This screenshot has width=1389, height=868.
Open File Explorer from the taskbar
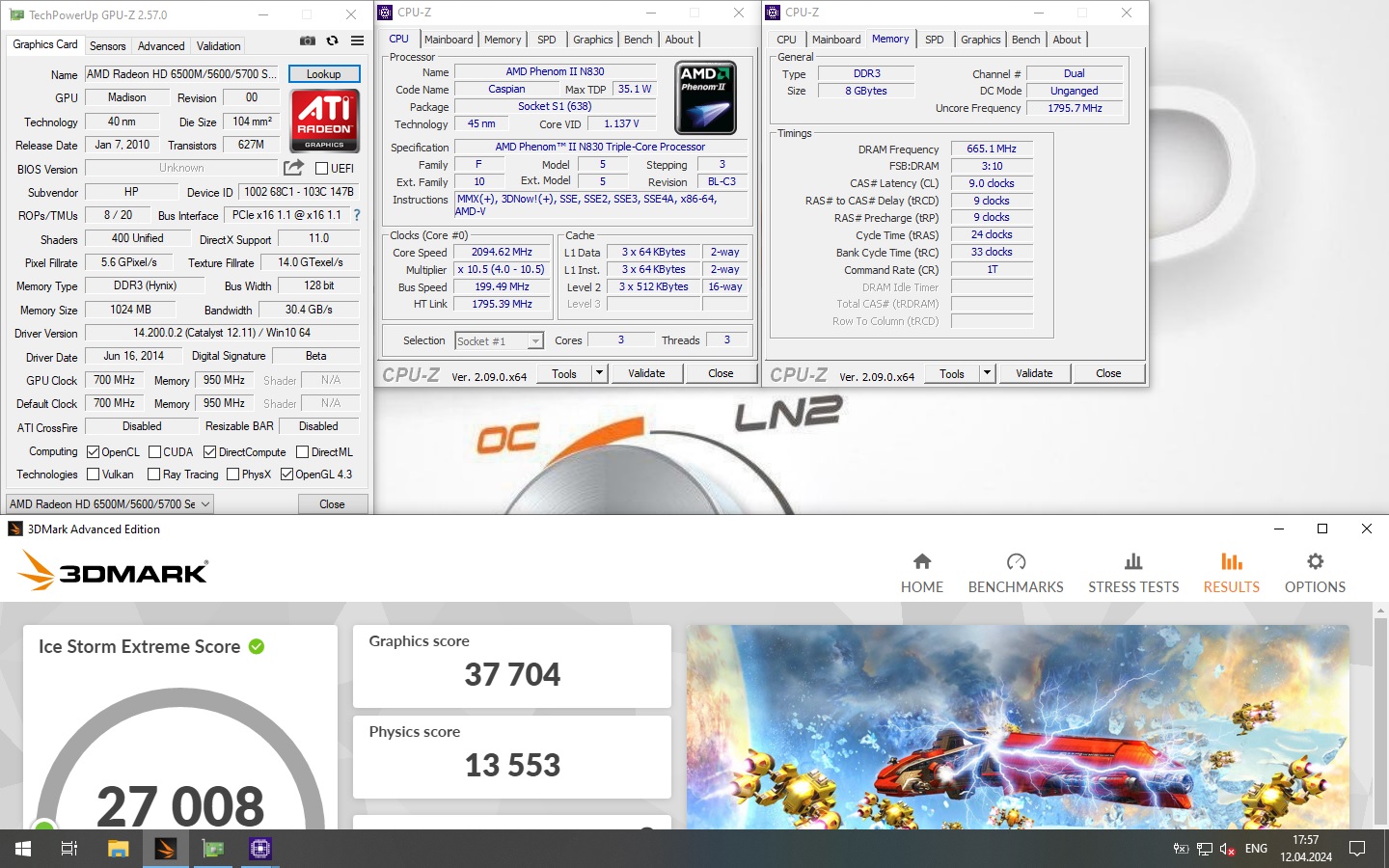118,849
